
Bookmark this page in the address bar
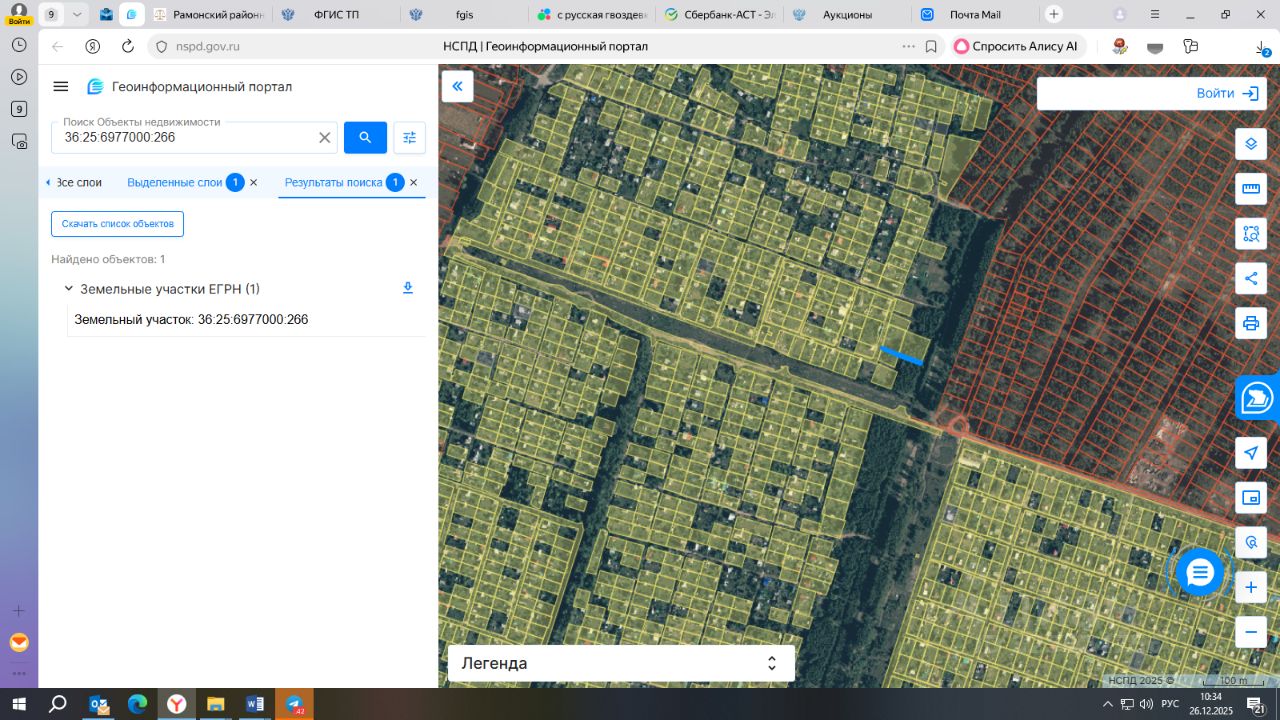click(x=931, y=46)
